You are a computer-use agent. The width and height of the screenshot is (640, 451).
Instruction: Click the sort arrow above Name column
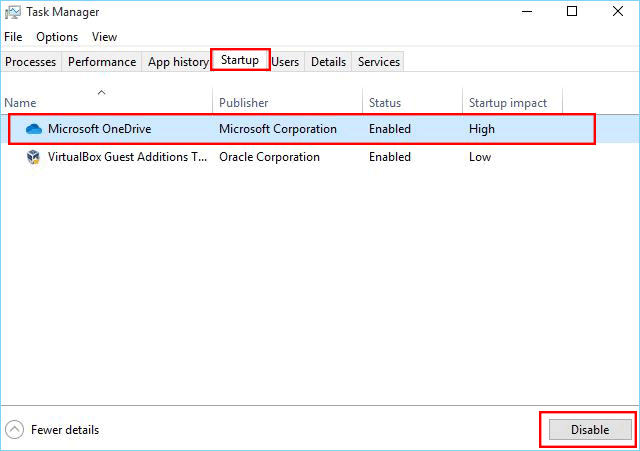tap(102, 93)
